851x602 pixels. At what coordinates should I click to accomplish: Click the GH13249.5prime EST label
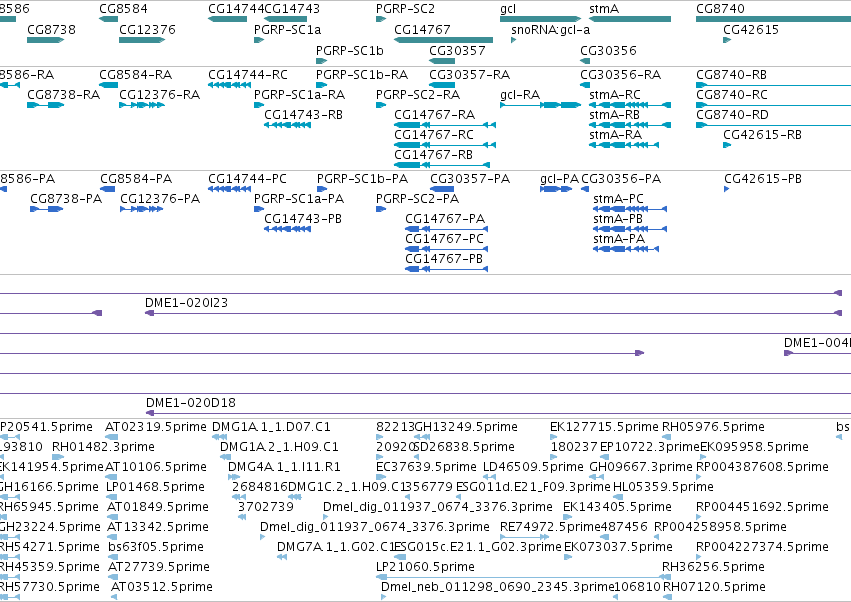tap(466, 427)
